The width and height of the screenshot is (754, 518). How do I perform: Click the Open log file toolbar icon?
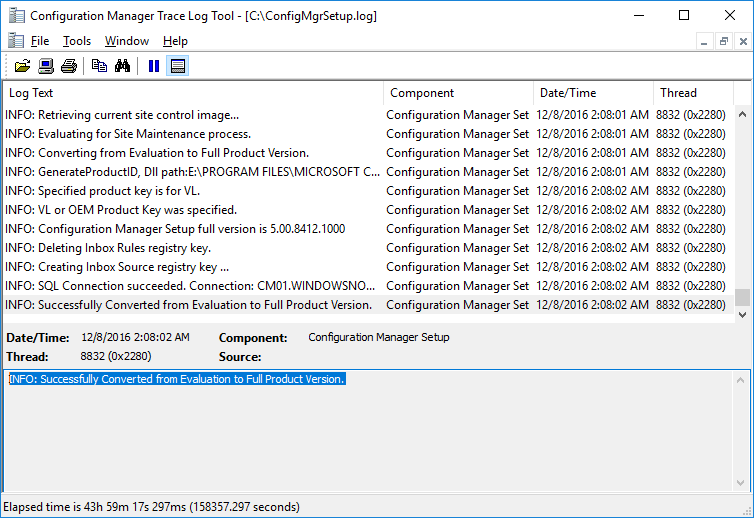point(22,66)
